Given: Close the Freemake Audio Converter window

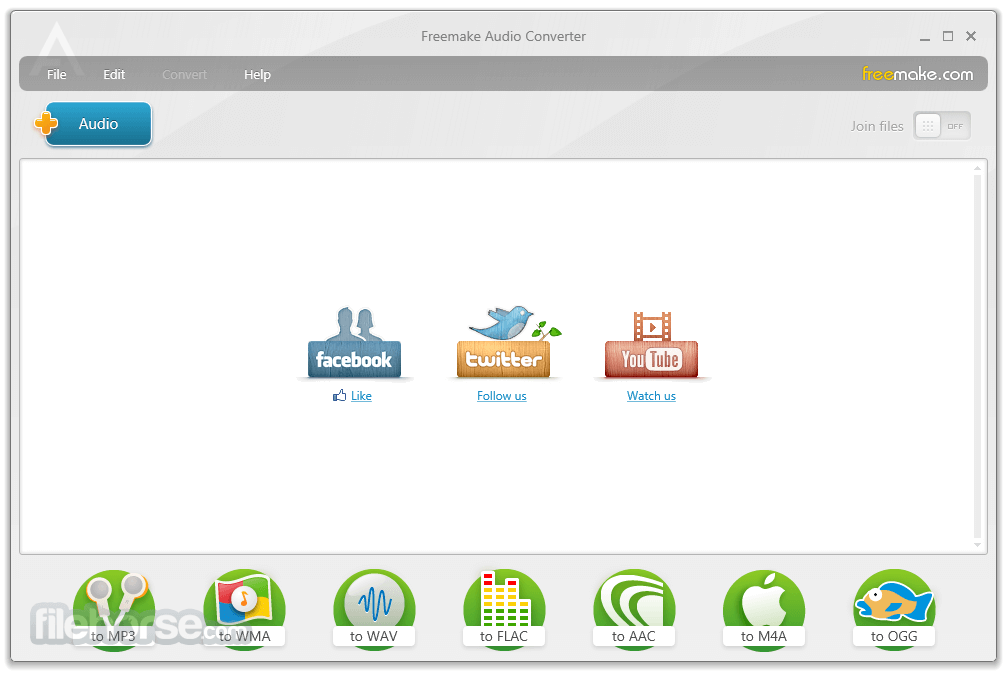Looking at the screenshot, I should tap(971, 36).
